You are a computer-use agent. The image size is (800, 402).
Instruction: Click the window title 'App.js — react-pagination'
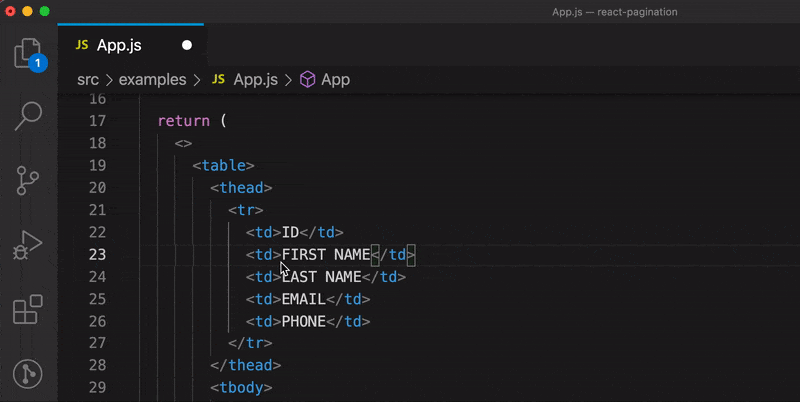(615, 12)
